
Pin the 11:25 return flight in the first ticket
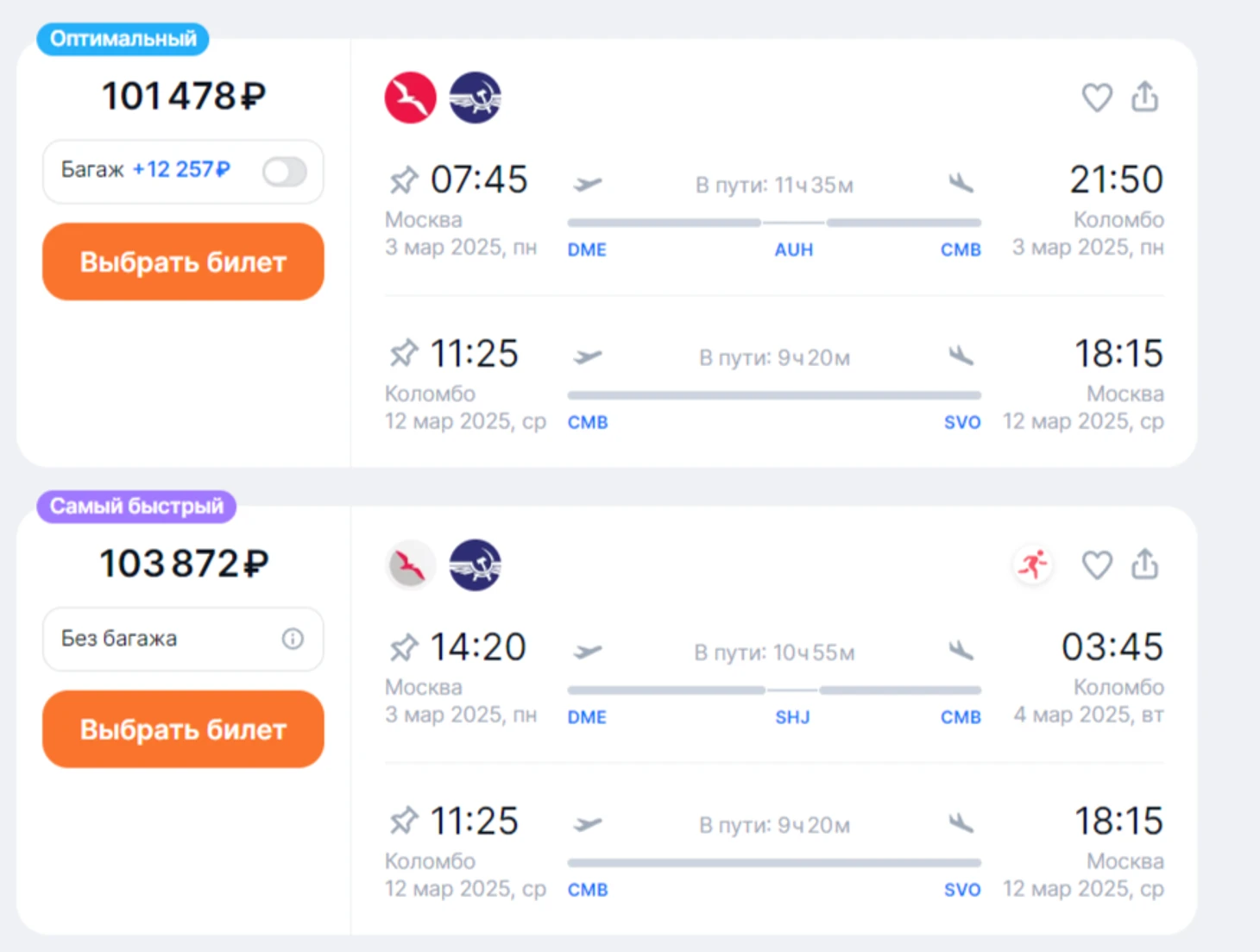(403, 353)
